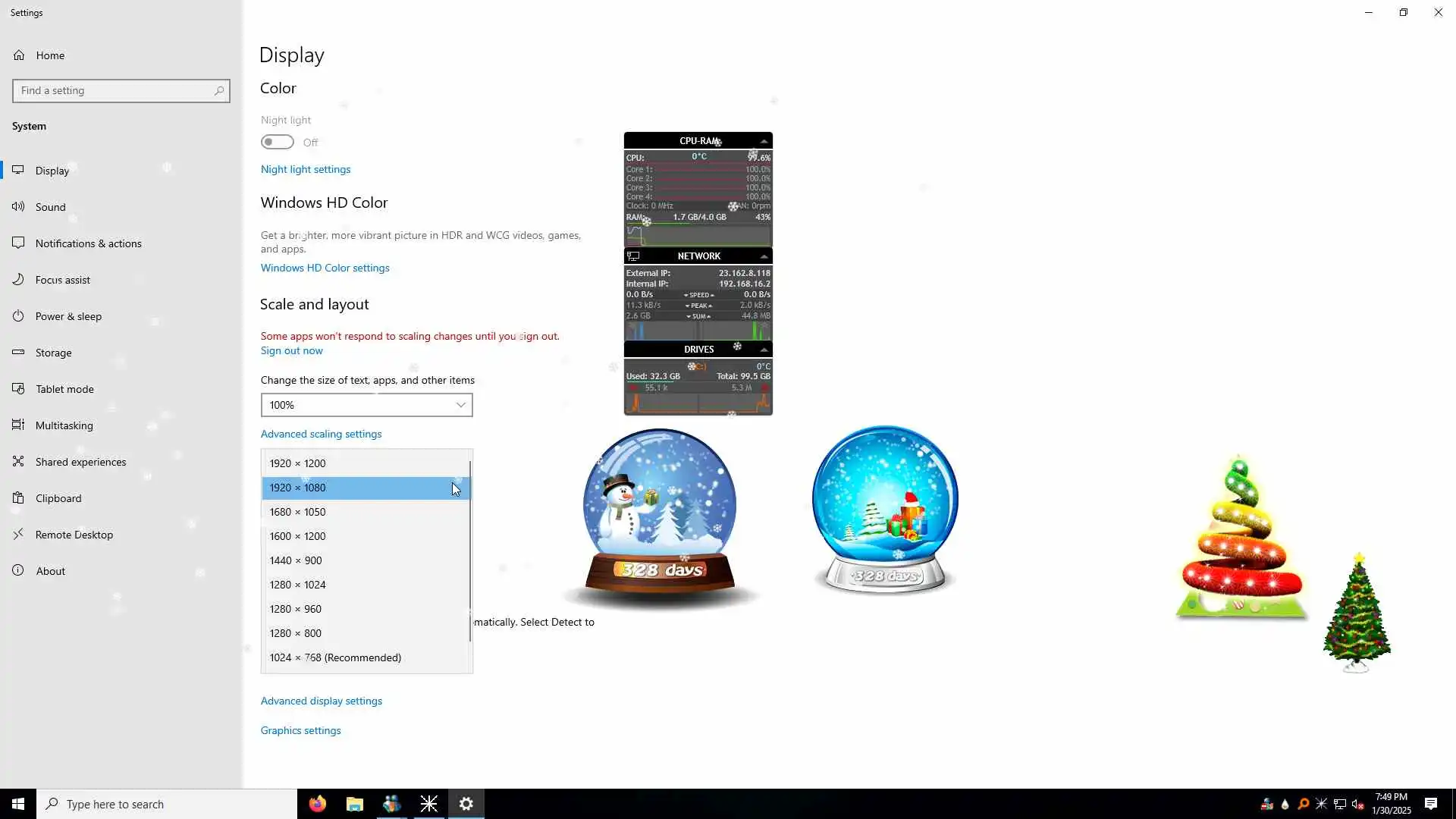Image resolution: width=1456 pixels, height=819 pixels.
Task: Open the notification center icon in the taskbar
Action: click(x=1430, y=804)
